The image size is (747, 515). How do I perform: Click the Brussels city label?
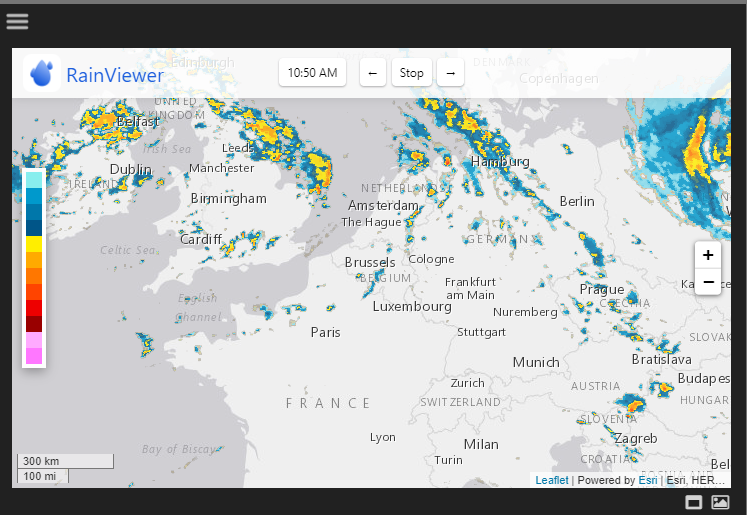click(370, 263)
